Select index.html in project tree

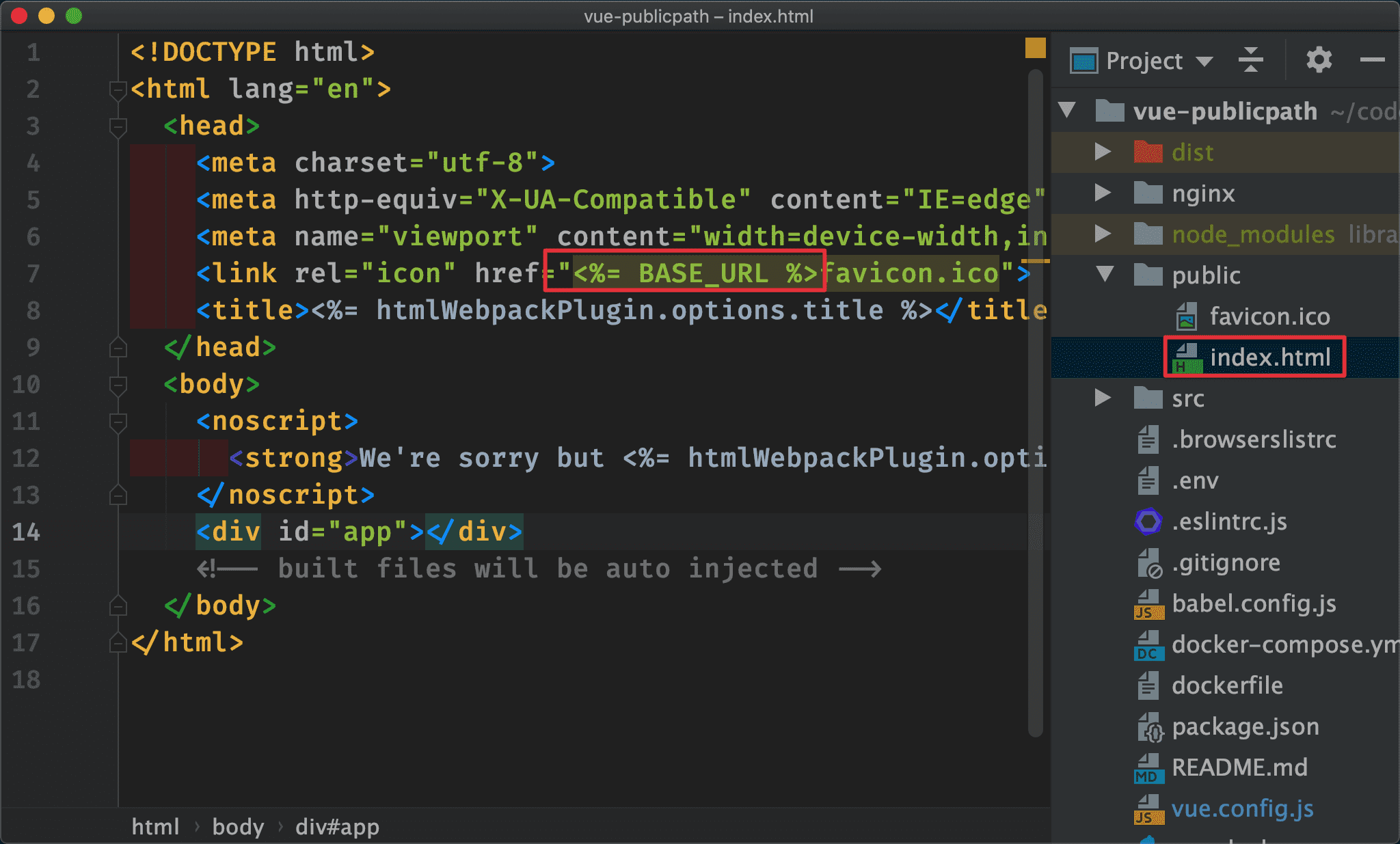pos(1270,357)
